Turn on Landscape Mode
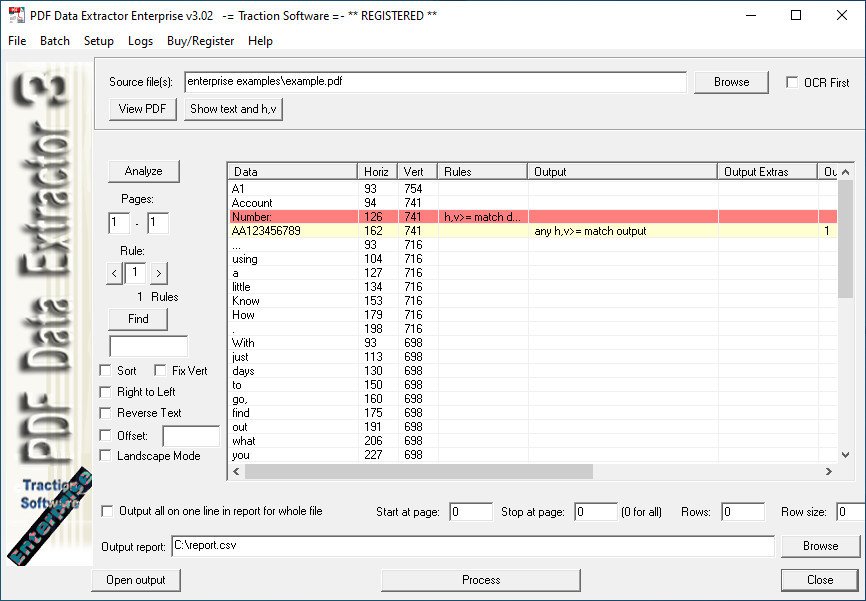Viewport: 866px width, 601px height. [x=106, y=456]
